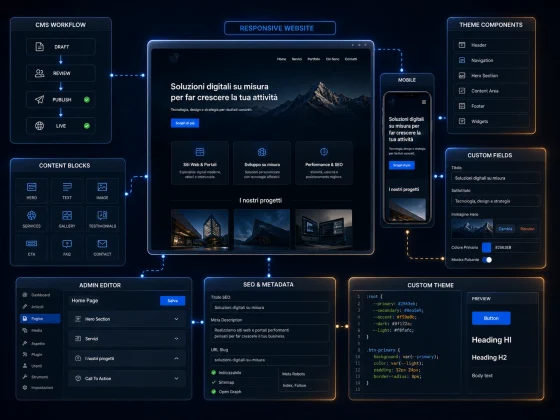Open Portfolio in website navigation

coord(314,59)
